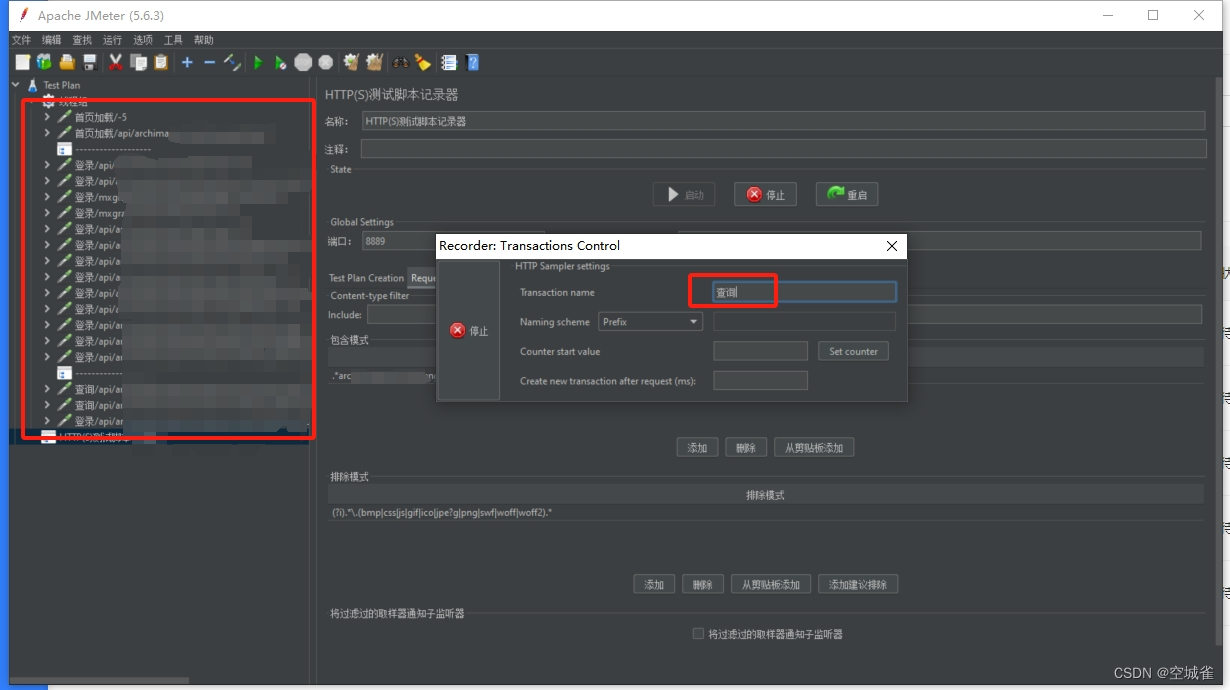
Task: Open the 文件 menu
Action: tap(21, 40)
